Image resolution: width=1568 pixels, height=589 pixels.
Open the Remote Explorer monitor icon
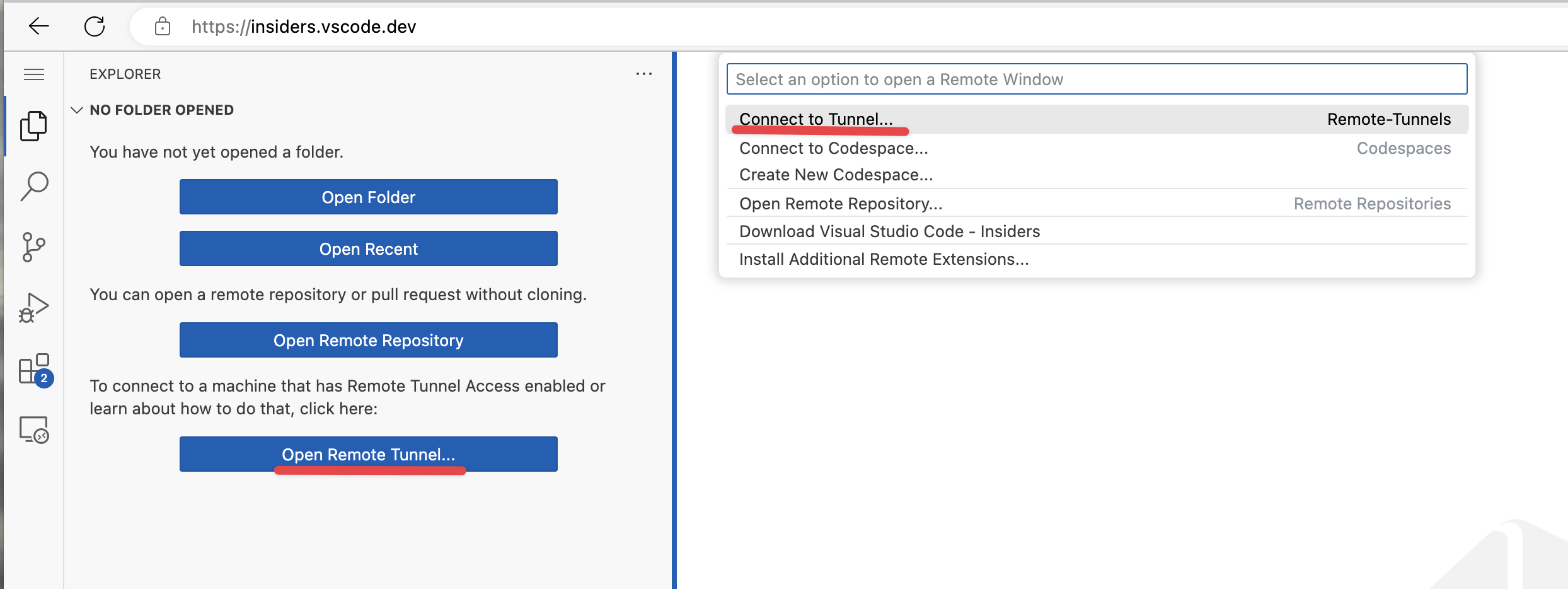coord(34,430)
